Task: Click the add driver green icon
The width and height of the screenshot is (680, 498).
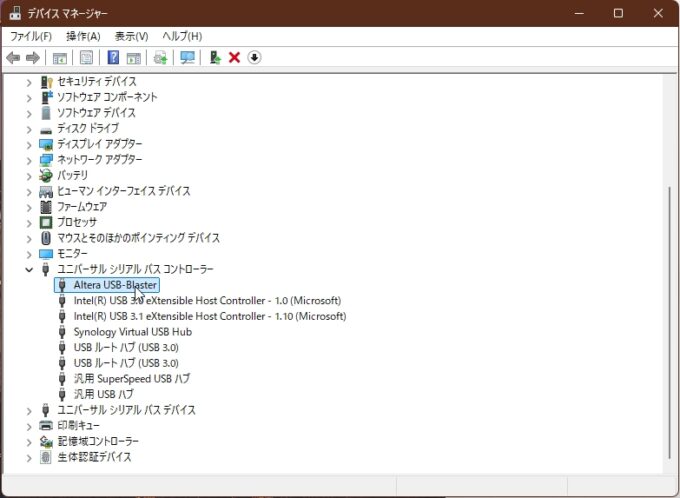Action: (215, 57)
